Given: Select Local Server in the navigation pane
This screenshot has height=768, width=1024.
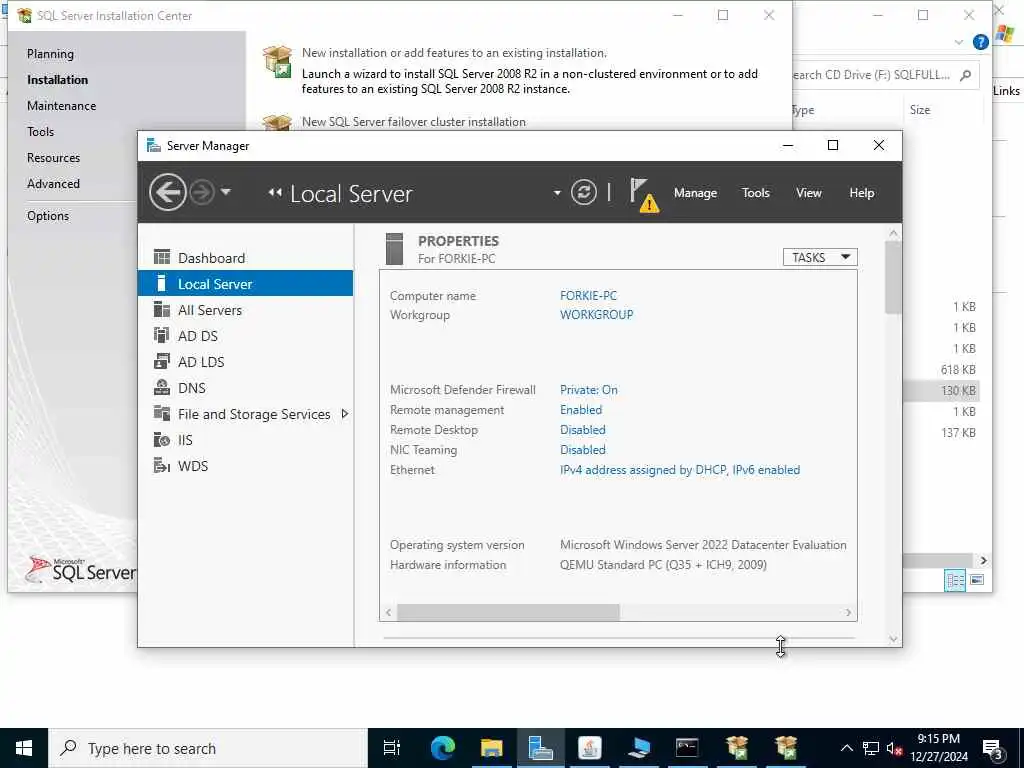Looking at the screenshot, I should (246, 283).
